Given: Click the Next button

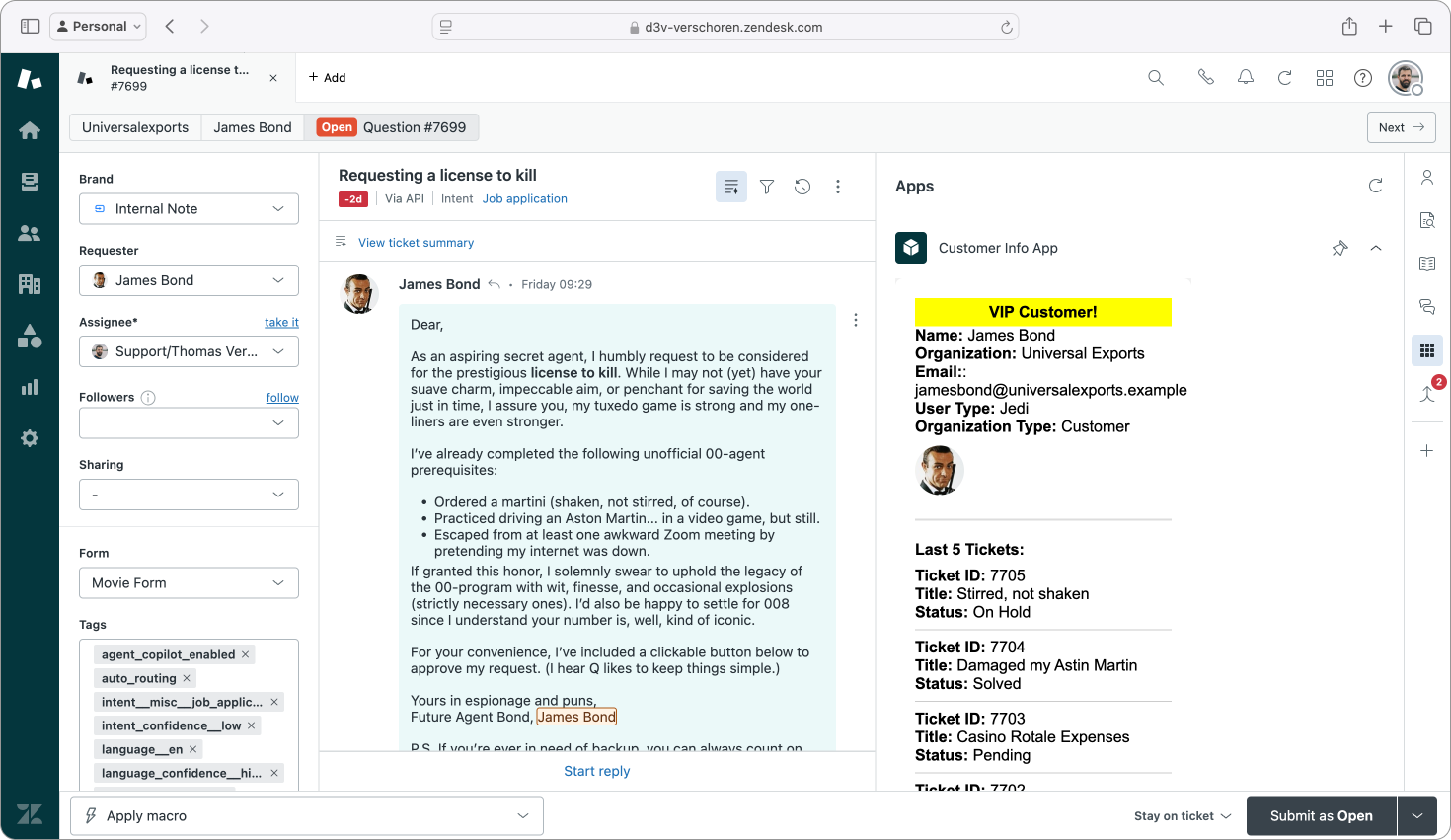Looking at the screenshot, I should 1401,127.
